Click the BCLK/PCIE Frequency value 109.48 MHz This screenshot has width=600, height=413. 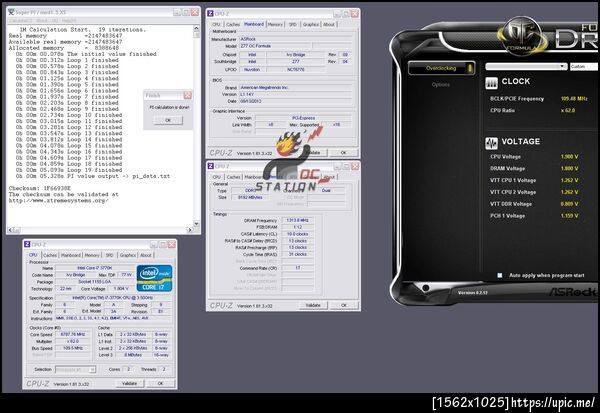pos(574,99)
